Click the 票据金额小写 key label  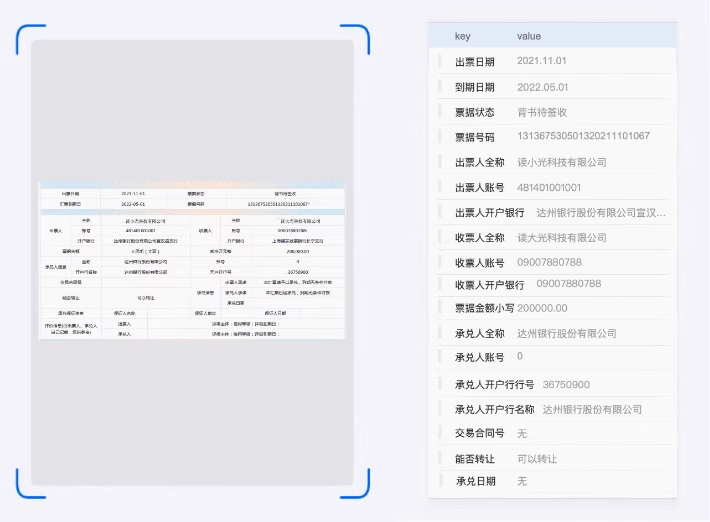coord(484,308)
